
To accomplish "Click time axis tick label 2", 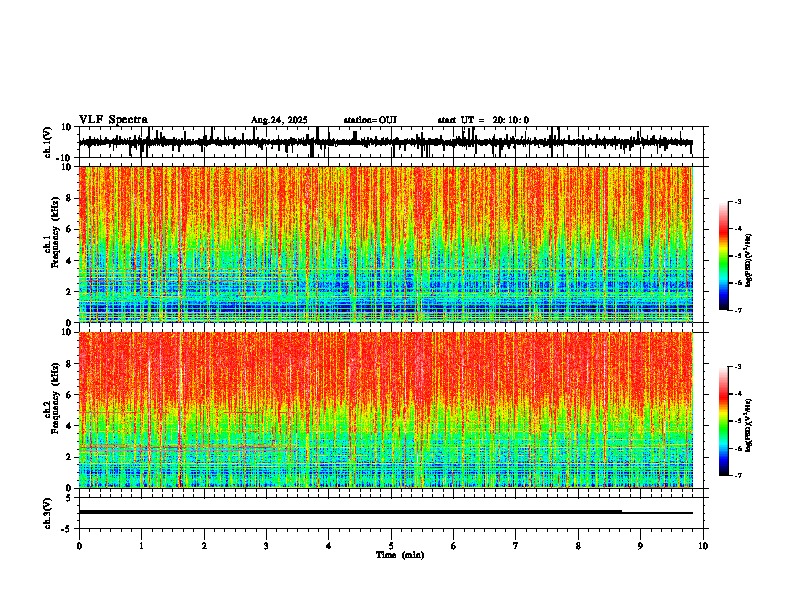I will coord(204,546).
